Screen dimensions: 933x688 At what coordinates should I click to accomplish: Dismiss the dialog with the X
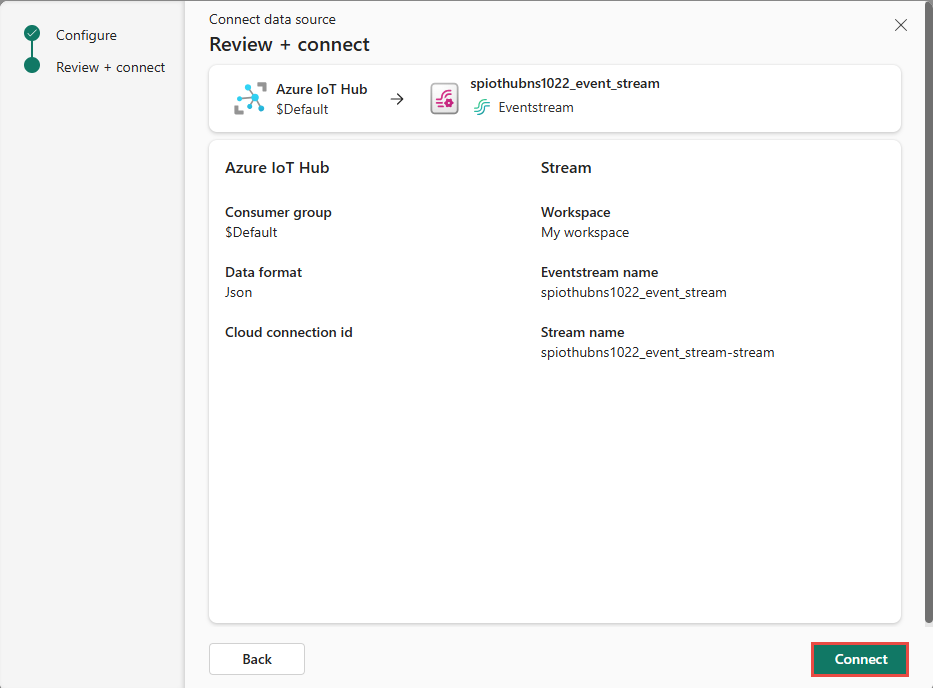900,25
